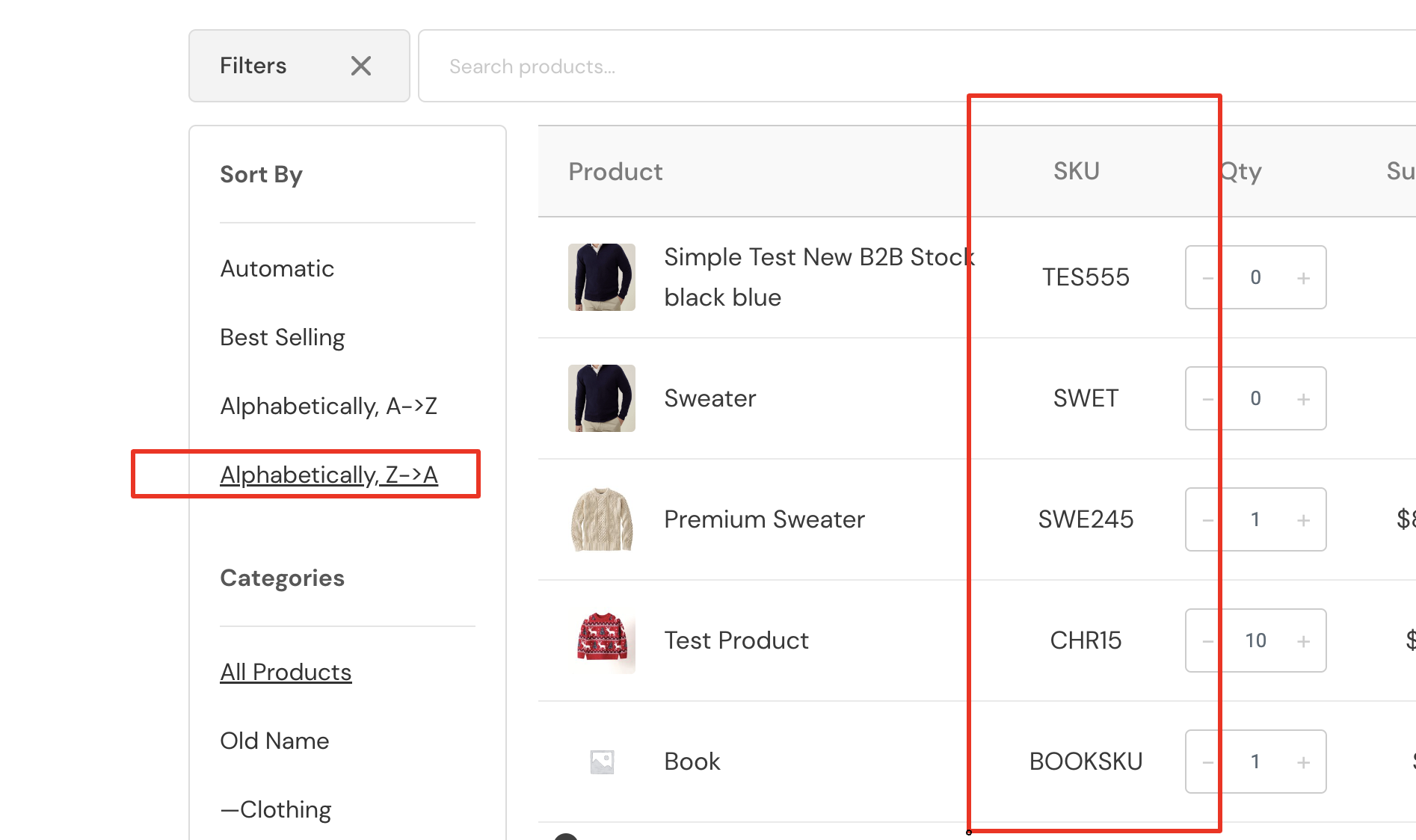1416x840 pixels.
Task: Click the SKU value BOOKSKU
Action: 1086,762
